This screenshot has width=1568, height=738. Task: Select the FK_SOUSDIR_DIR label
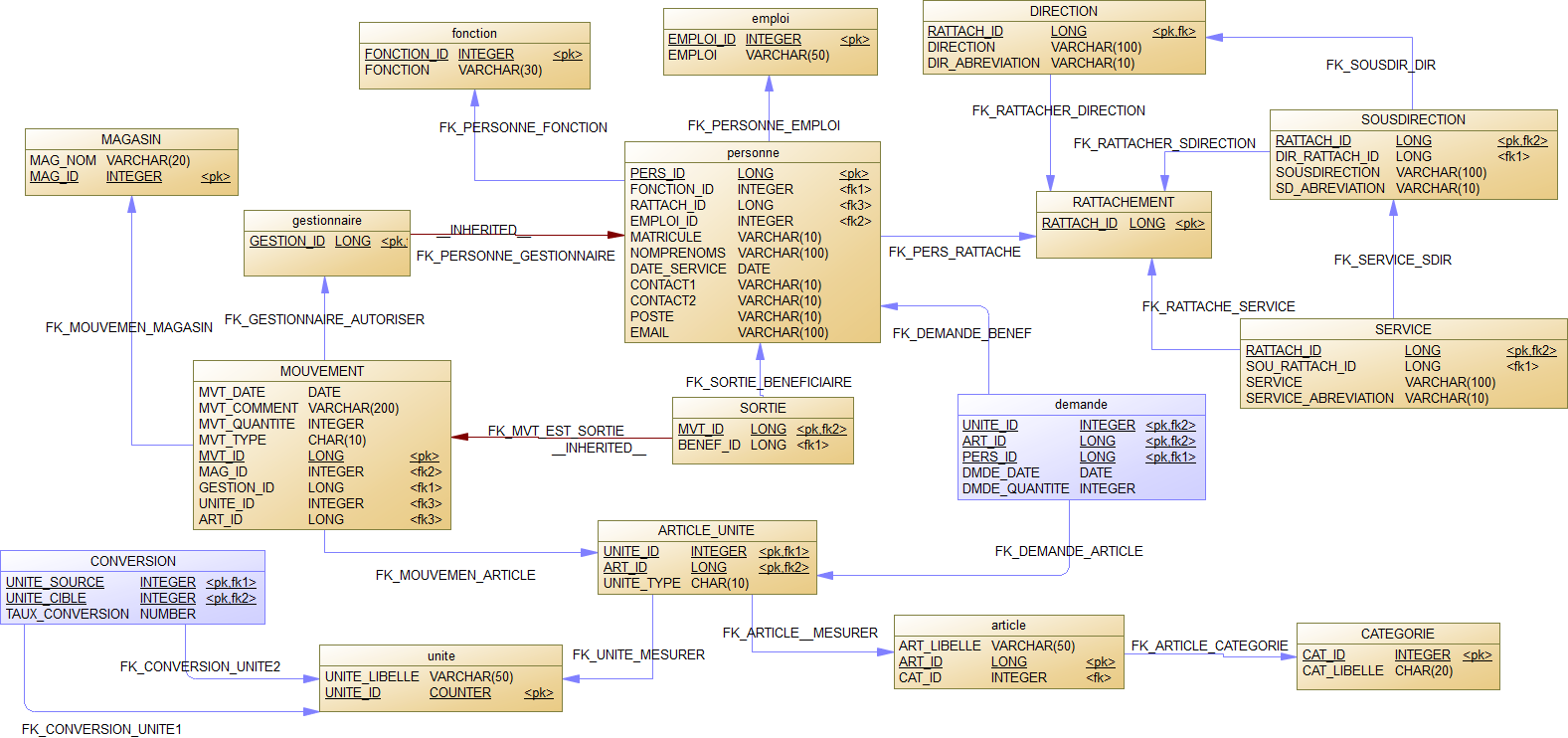[x=1381, y=65]
